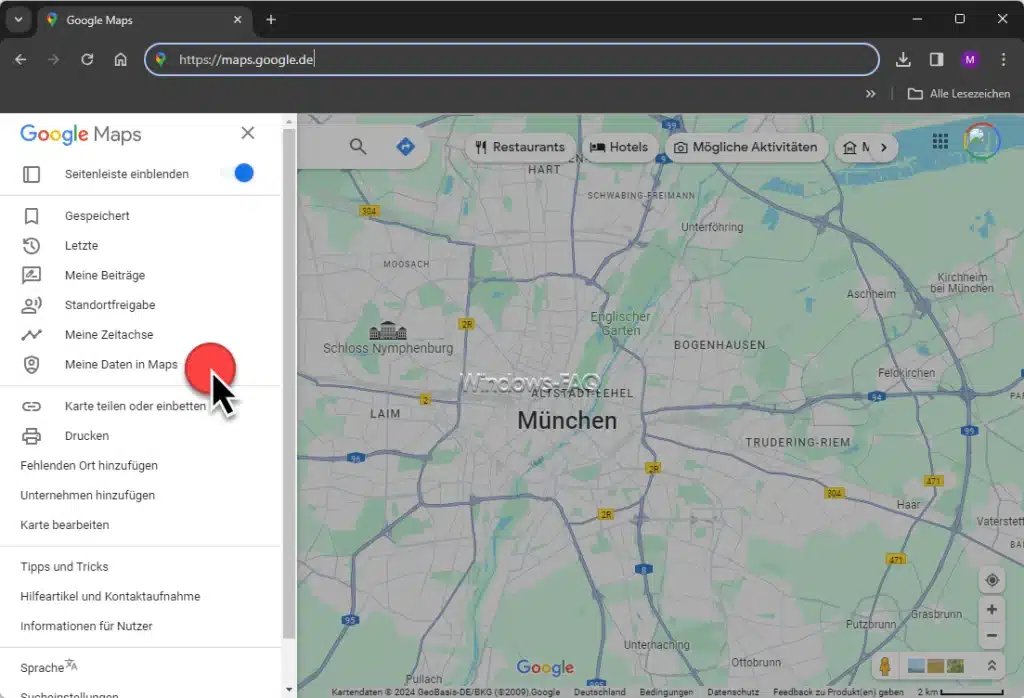
Task: Open Hilfeartikel und Kontaktaufnahme
Action: (x=110, y=597)
